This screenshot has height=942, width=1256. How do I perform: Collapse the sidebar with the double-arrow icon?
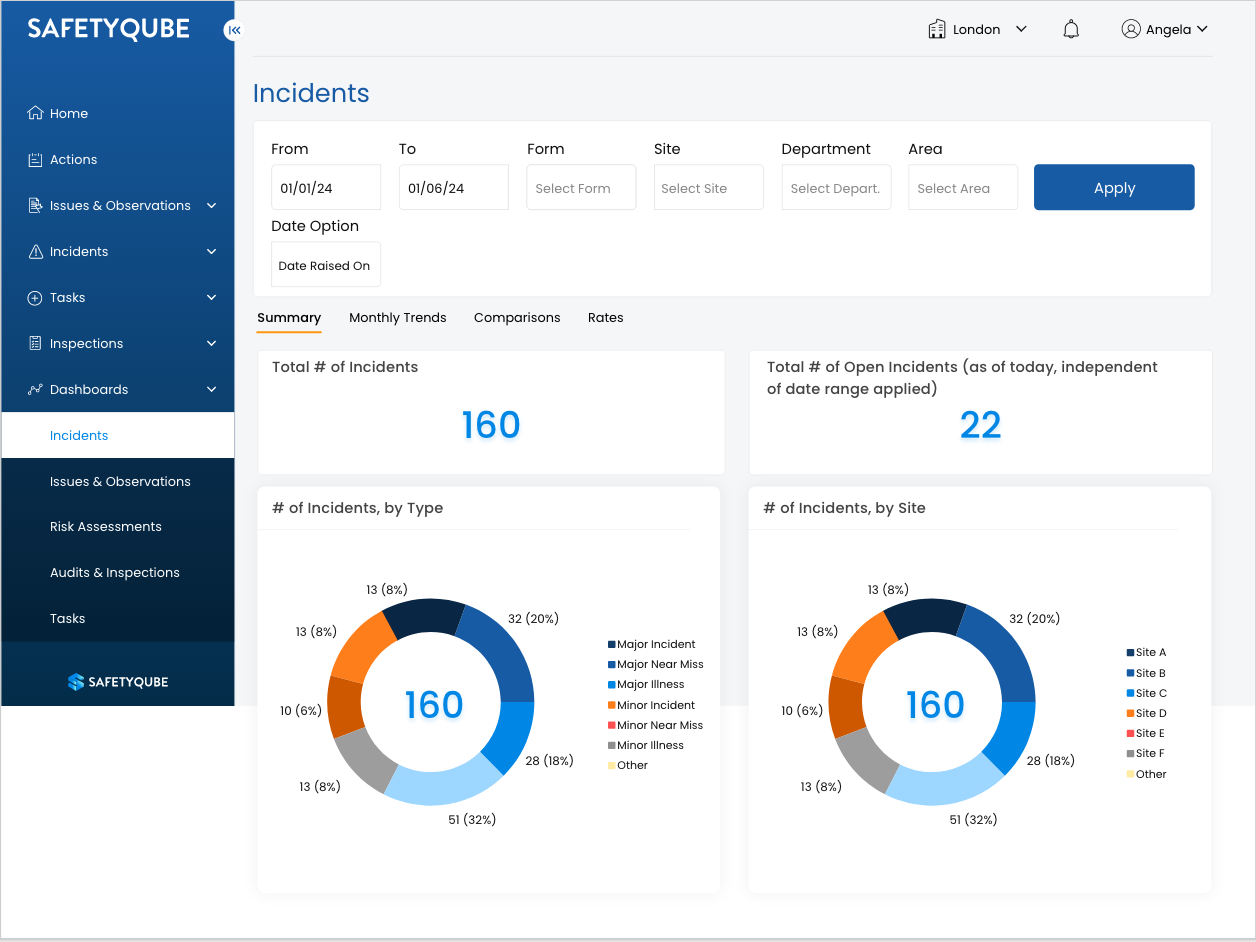pyautogui.click(x=234, y=30)
